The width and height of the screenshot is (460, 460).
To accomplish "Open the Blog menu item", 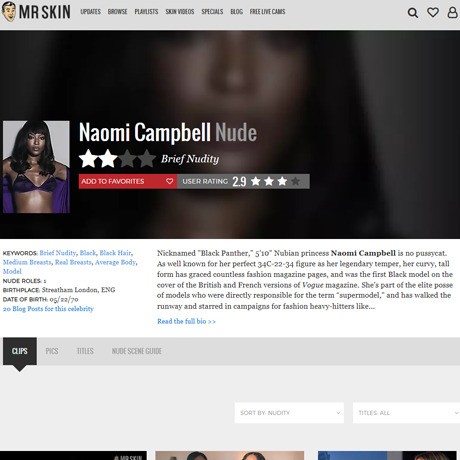I will [236, 12].
